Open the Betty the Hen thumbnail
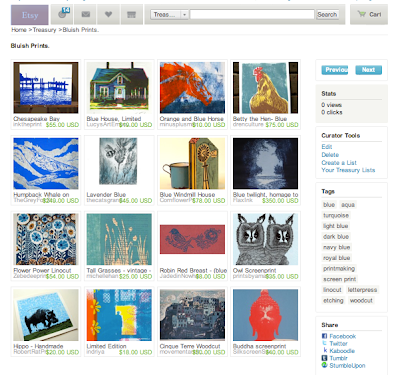Screen dimensions: 400x375 tap(265, 88)
